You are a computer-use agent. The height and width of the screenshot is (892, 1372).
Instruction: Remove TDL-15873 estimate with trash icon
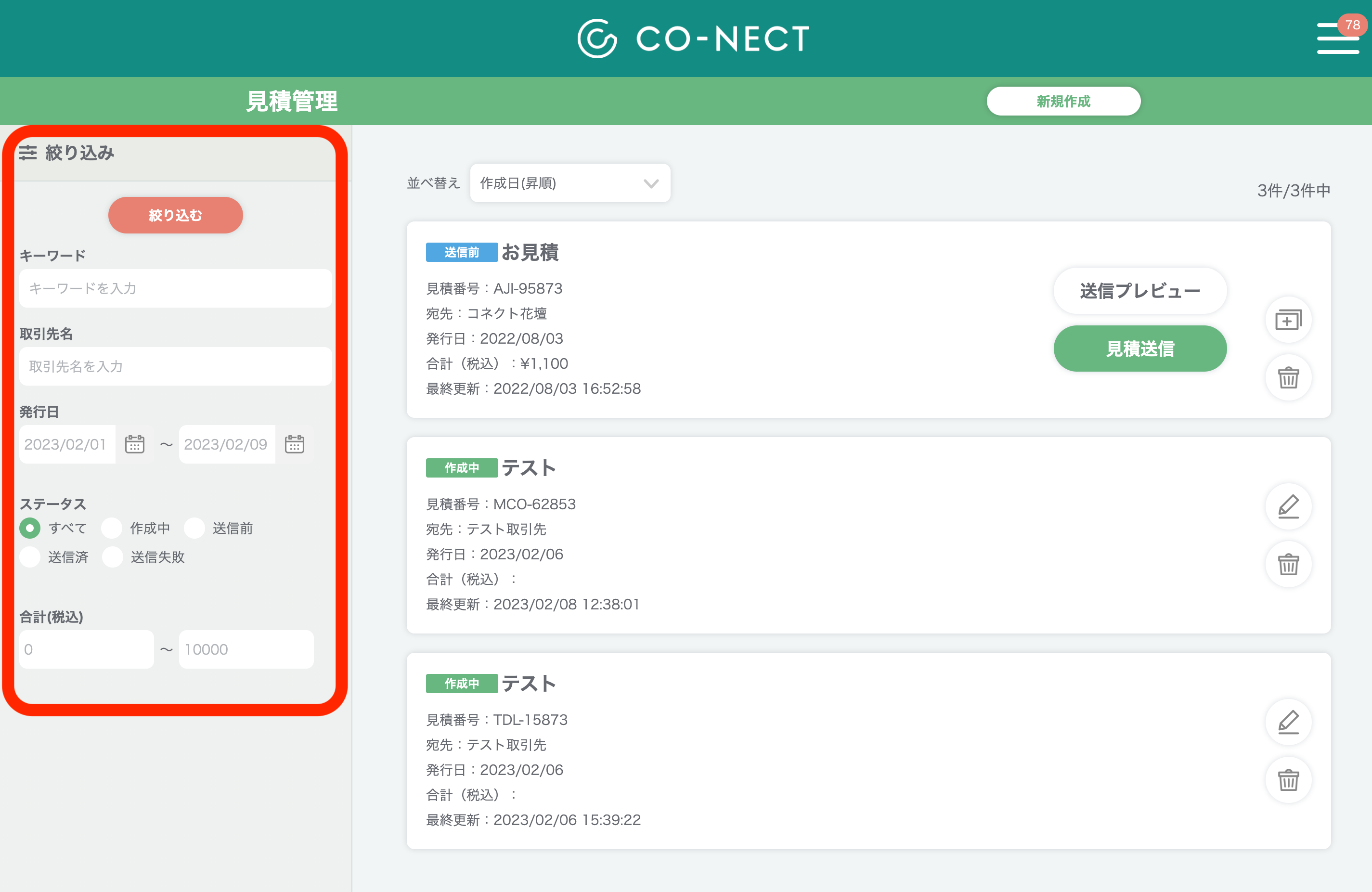(x=1288, y=780)
